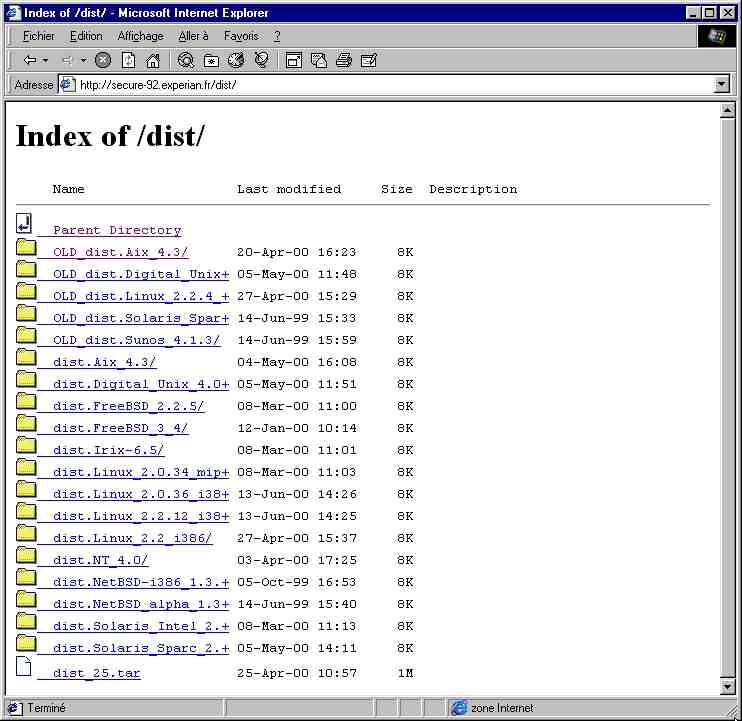This screenshot has height=721, width=742.
Task: Open the Favorites folder toolbar icon
Action: [x=211, y=61]
